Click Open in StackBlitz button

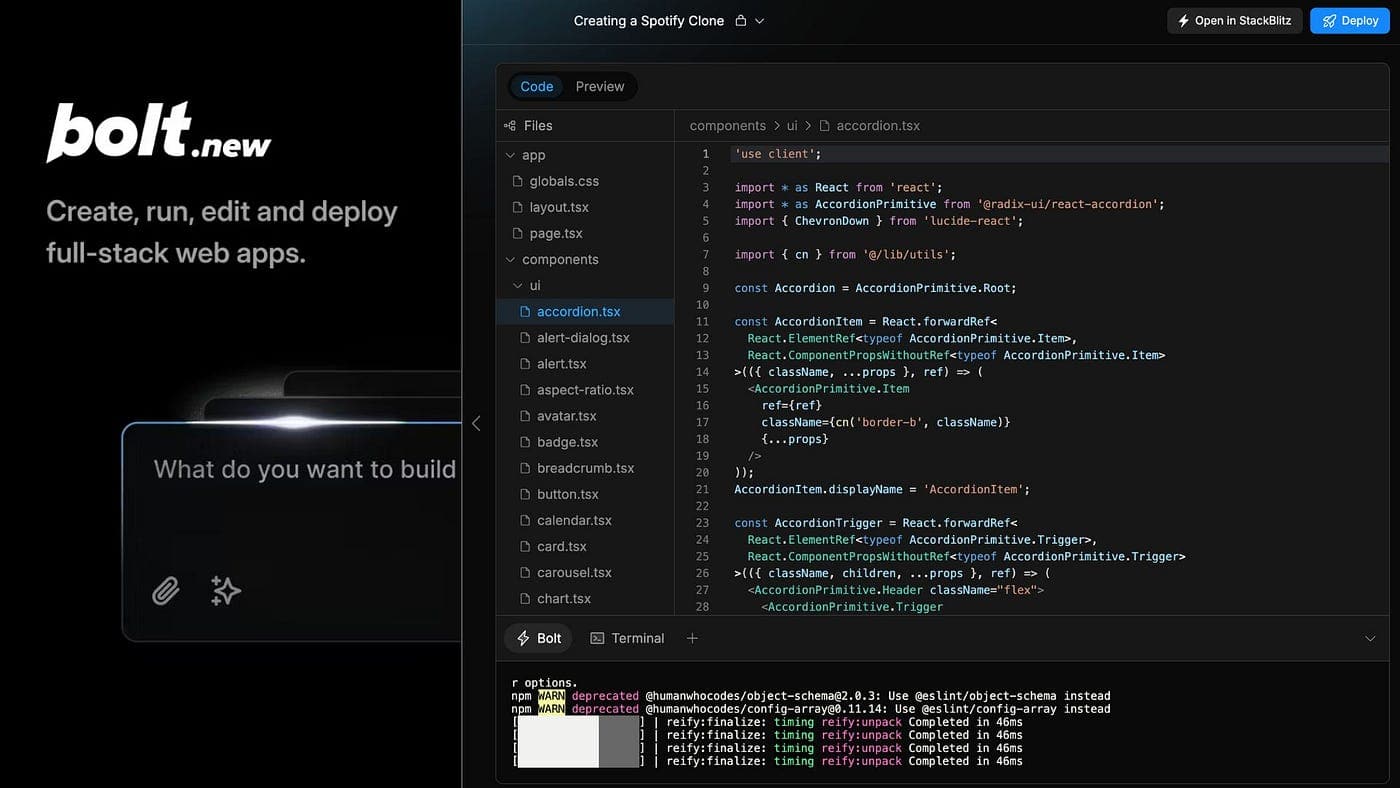1236,20
